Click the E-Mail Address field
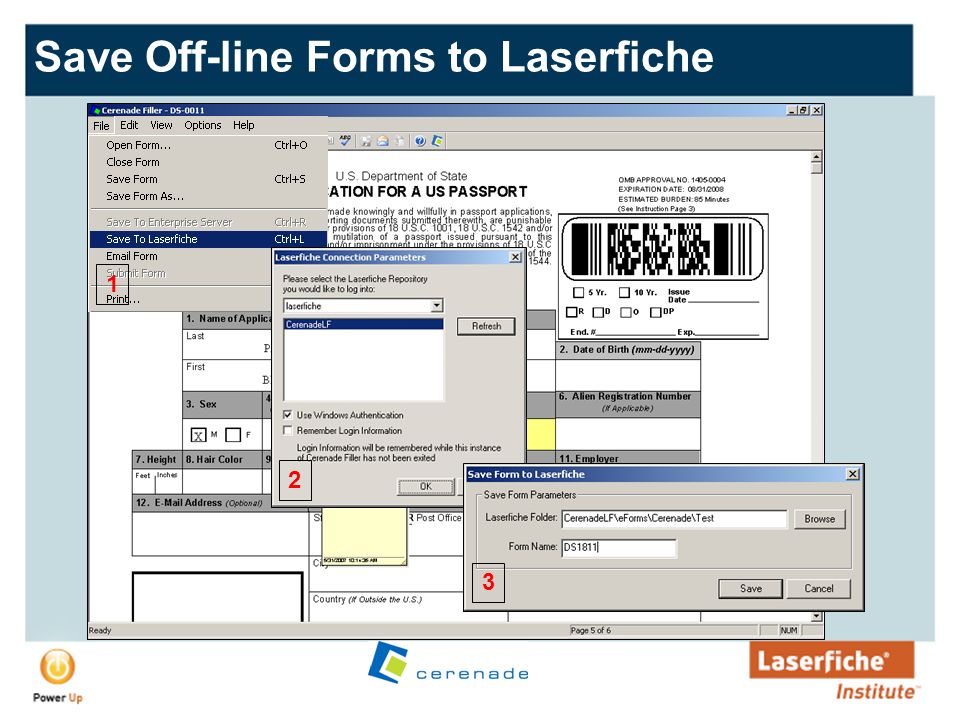Viewport: 960px width, 720px height. (220, 533)
